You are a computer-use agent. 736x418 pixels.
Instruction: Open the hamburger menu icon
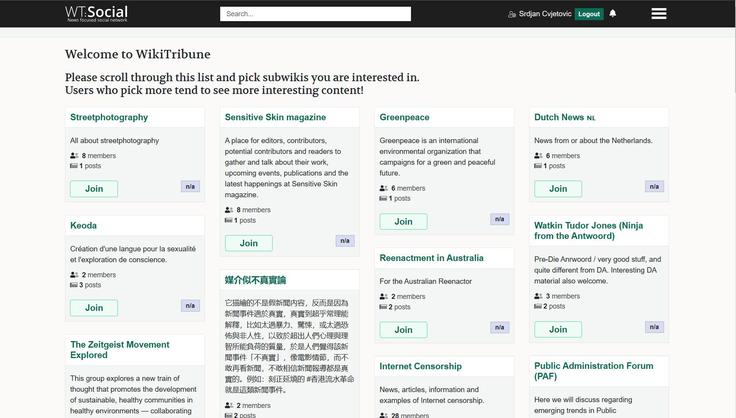pos(659,14)
